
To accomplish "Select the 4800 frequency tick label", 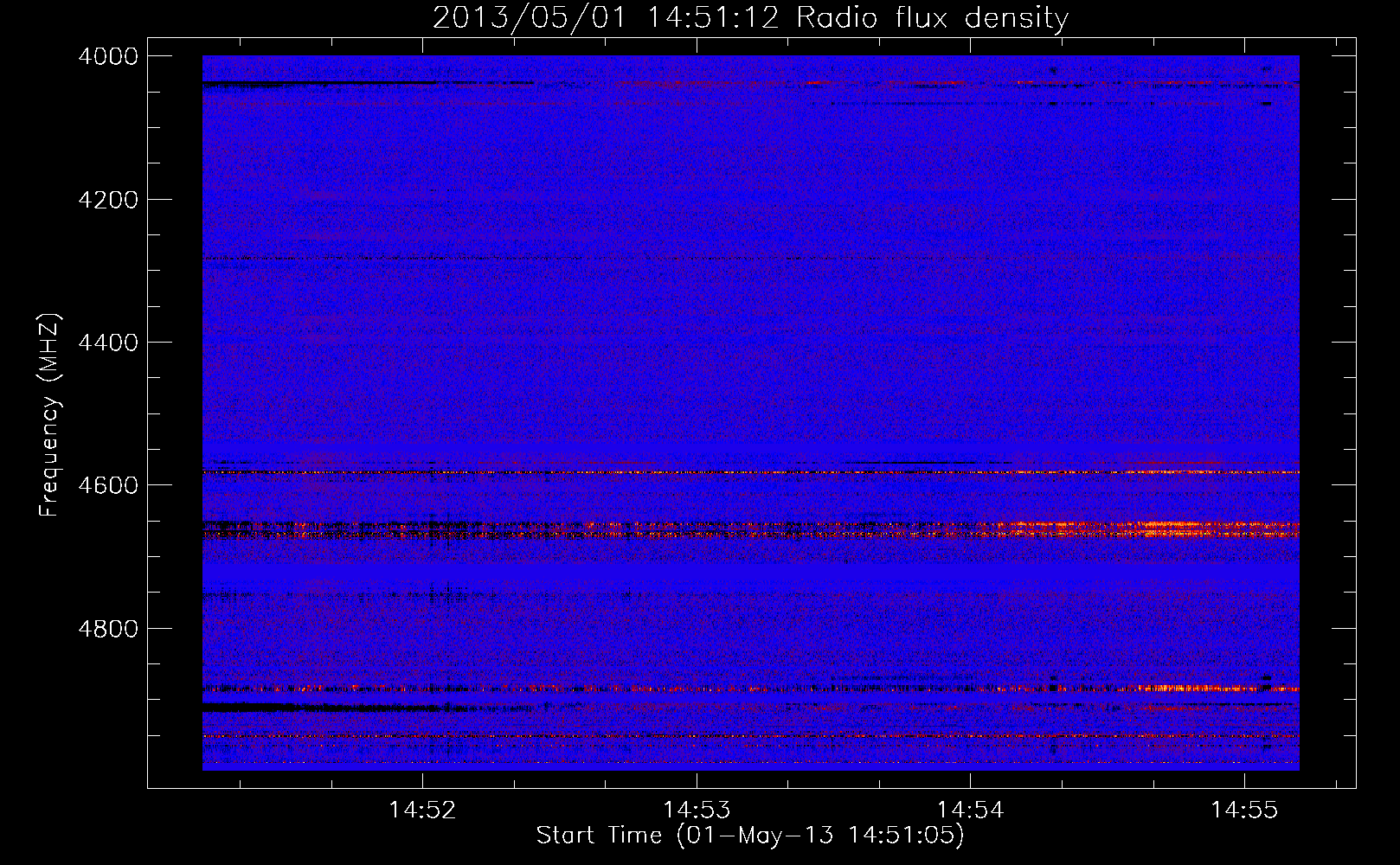I will (x=108, y=629).
